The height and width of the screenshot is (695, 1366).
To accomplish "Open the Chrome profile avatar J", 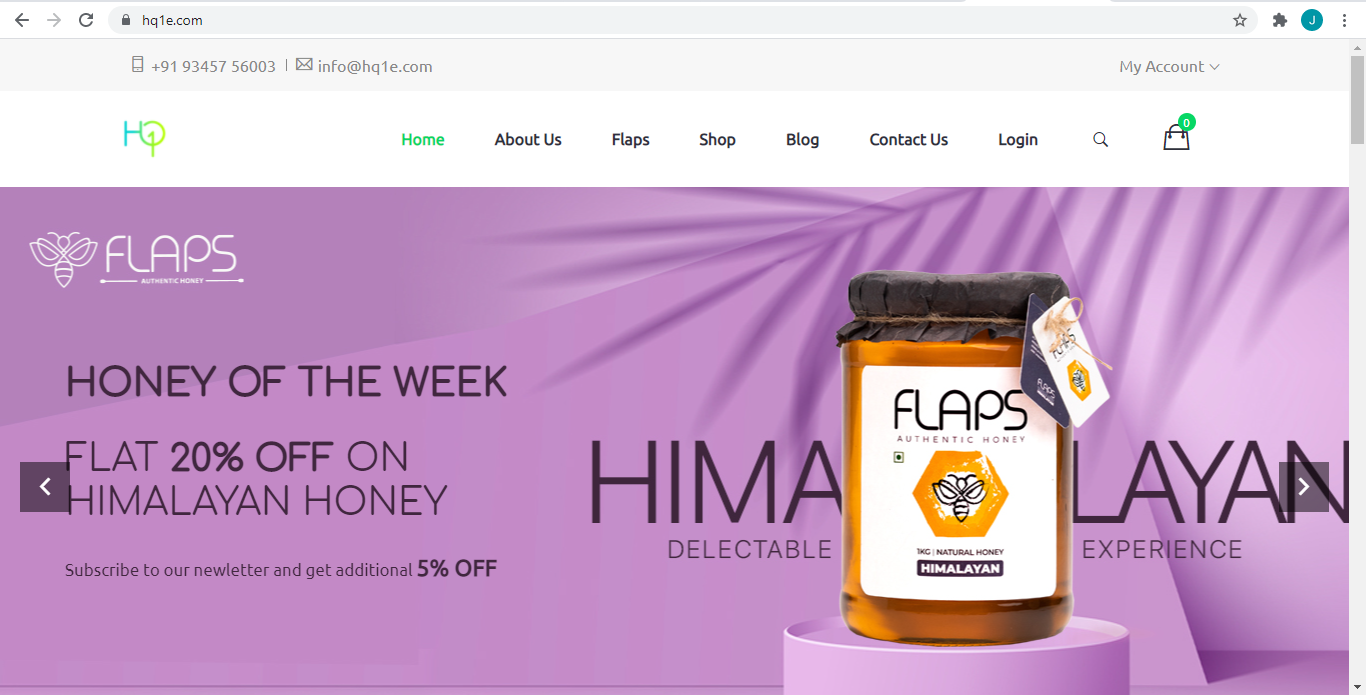I will [x=1312, y=20].
